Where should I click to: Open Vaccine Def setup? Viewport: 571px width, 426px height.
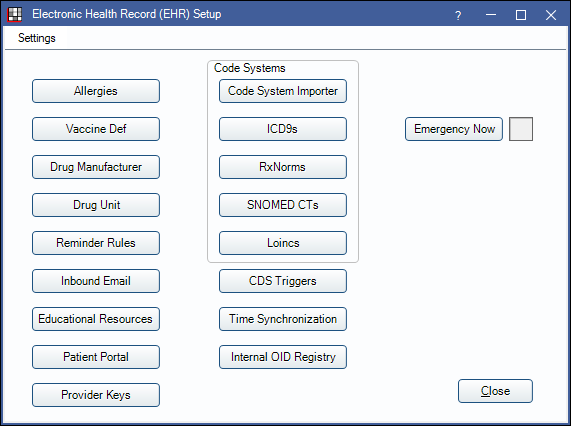tap(96, 129)
